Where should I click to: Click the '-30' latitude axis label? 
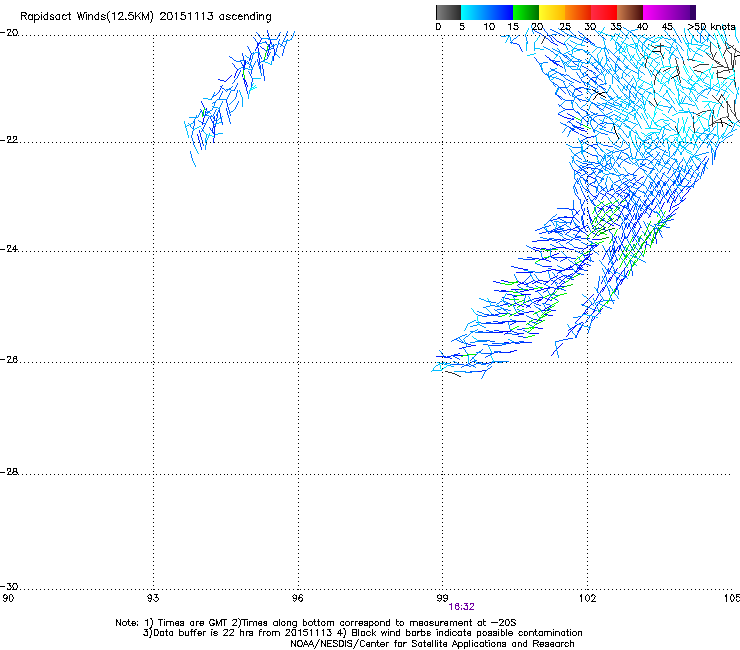pyautogui.click(x=9, y=586)
